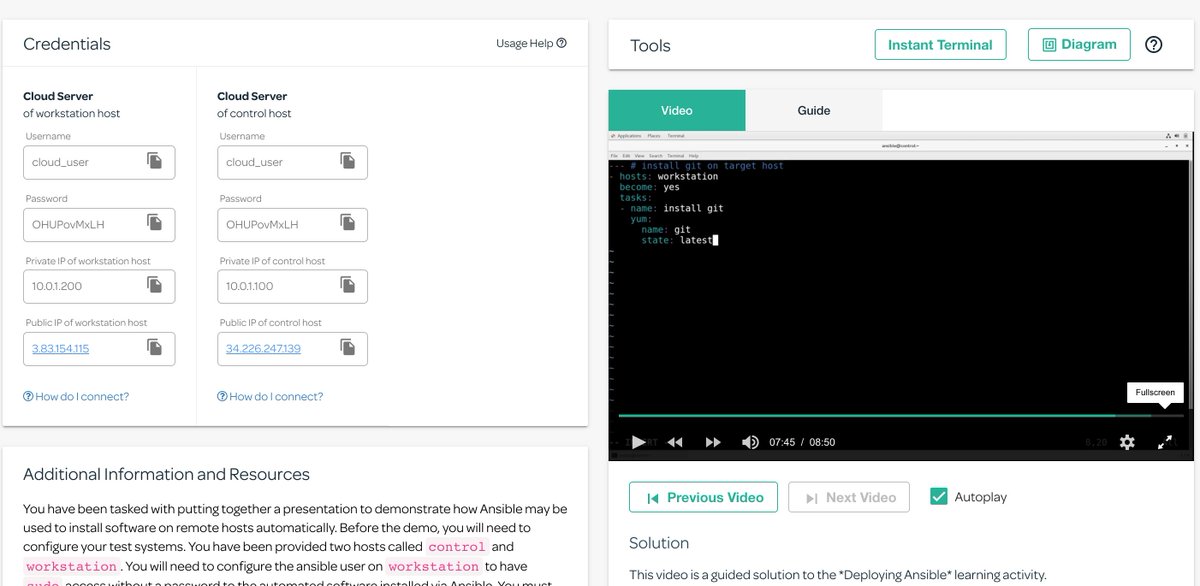
Task: Copy the control host password
Action: [x=347, y=223]
